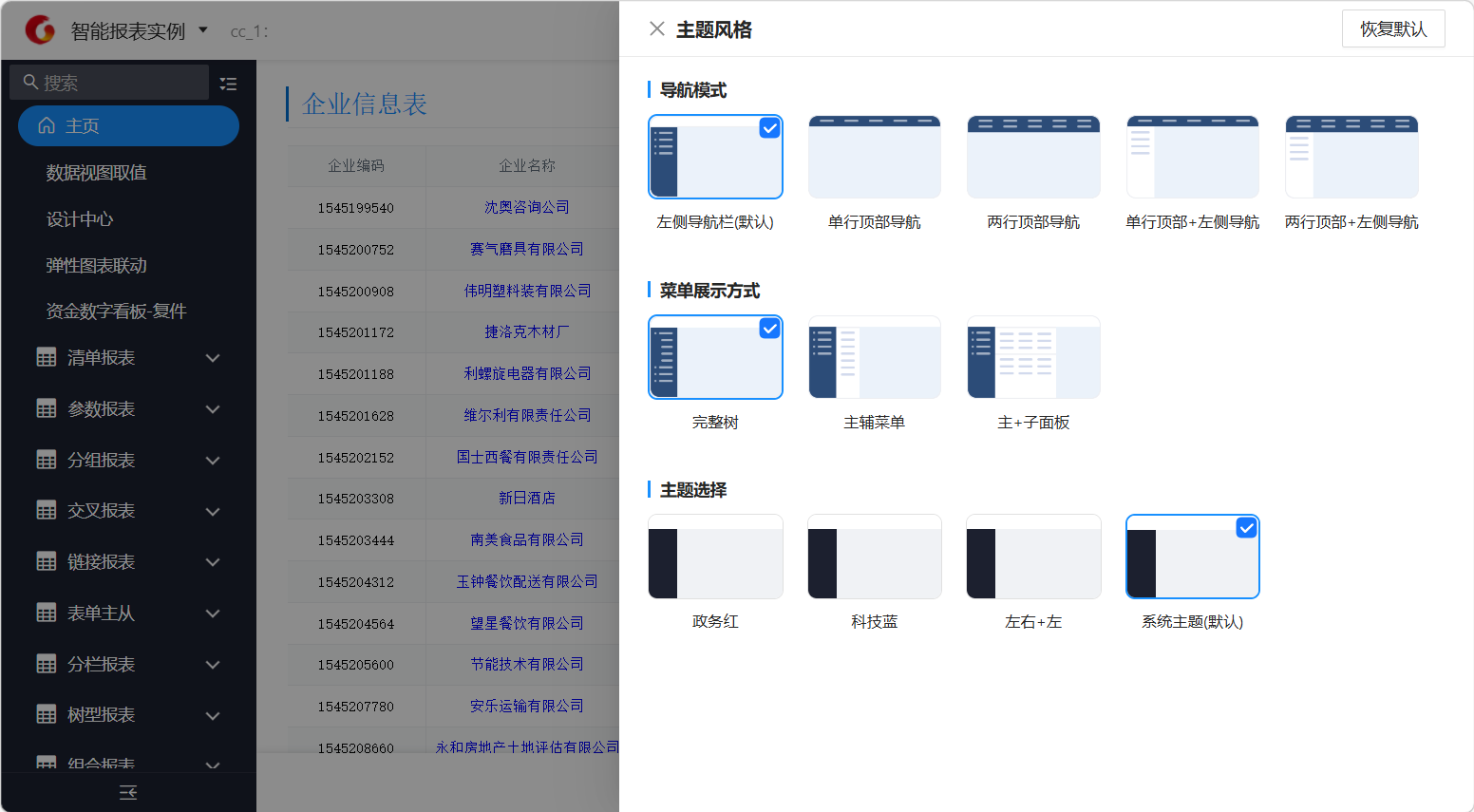
Task: Expand the 表单主从 menu chevron
Action: [x=213, y=614]
